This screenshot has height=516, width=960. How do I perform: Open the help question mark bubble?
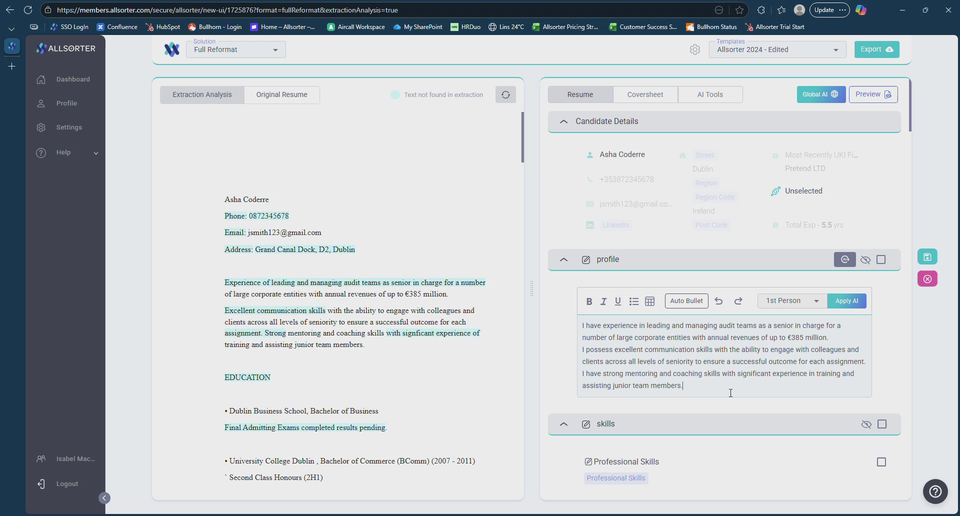[x=934, y=491]
